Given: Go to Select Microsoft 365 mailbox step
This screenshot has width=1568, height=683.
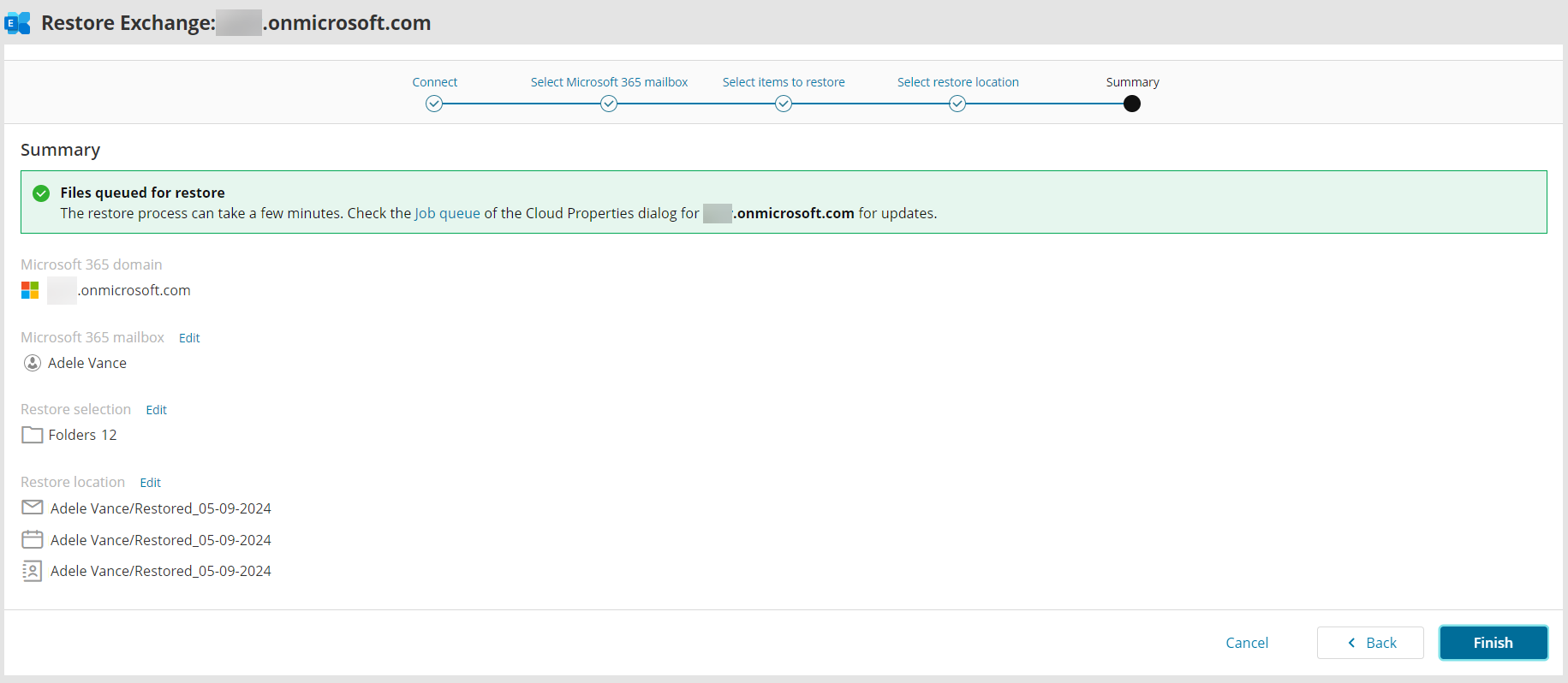Looking at the screenshot, I should point(609,104).
